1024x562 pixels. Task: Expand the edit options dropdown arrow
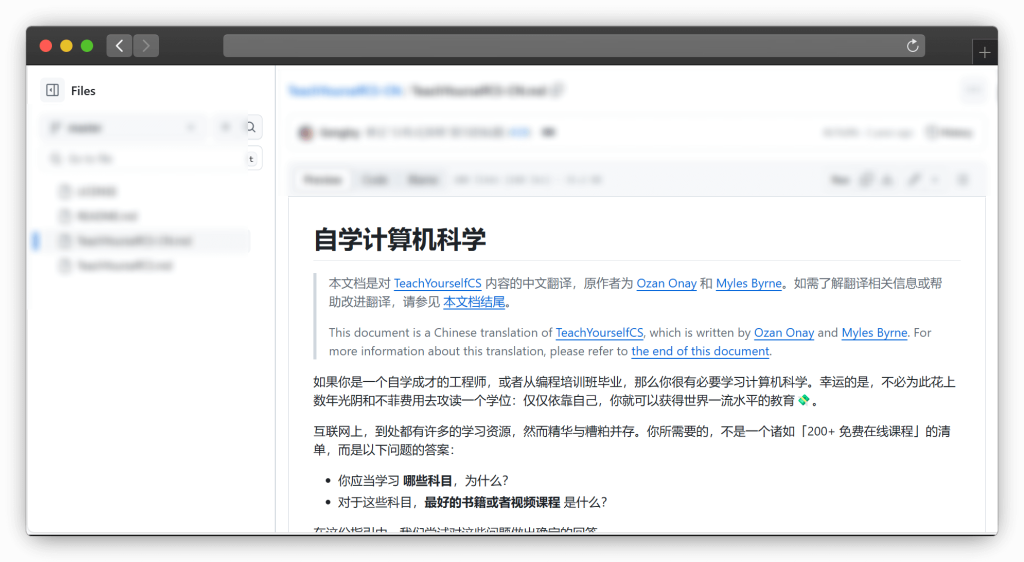935,180
